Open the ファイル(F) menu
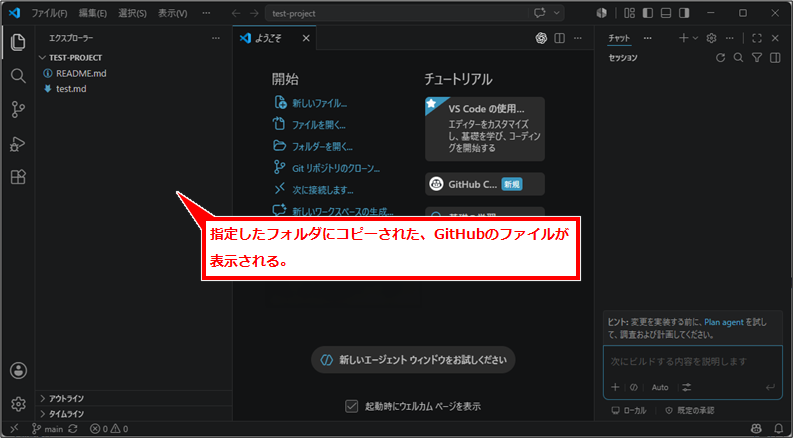The image size is (793, 438). tap(49, 14)
